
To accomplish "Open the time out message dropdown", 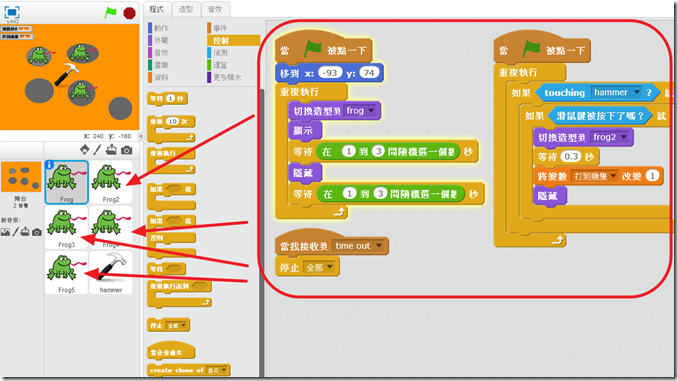I will pyautogui.click(x=358, y=246).
